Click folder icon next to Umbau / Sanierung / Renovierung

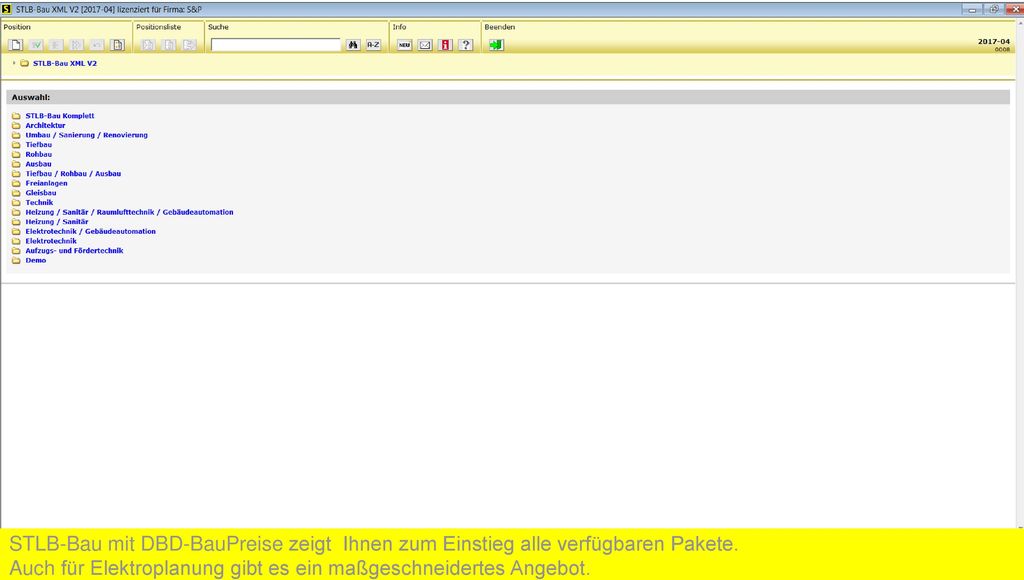[16, 135]
